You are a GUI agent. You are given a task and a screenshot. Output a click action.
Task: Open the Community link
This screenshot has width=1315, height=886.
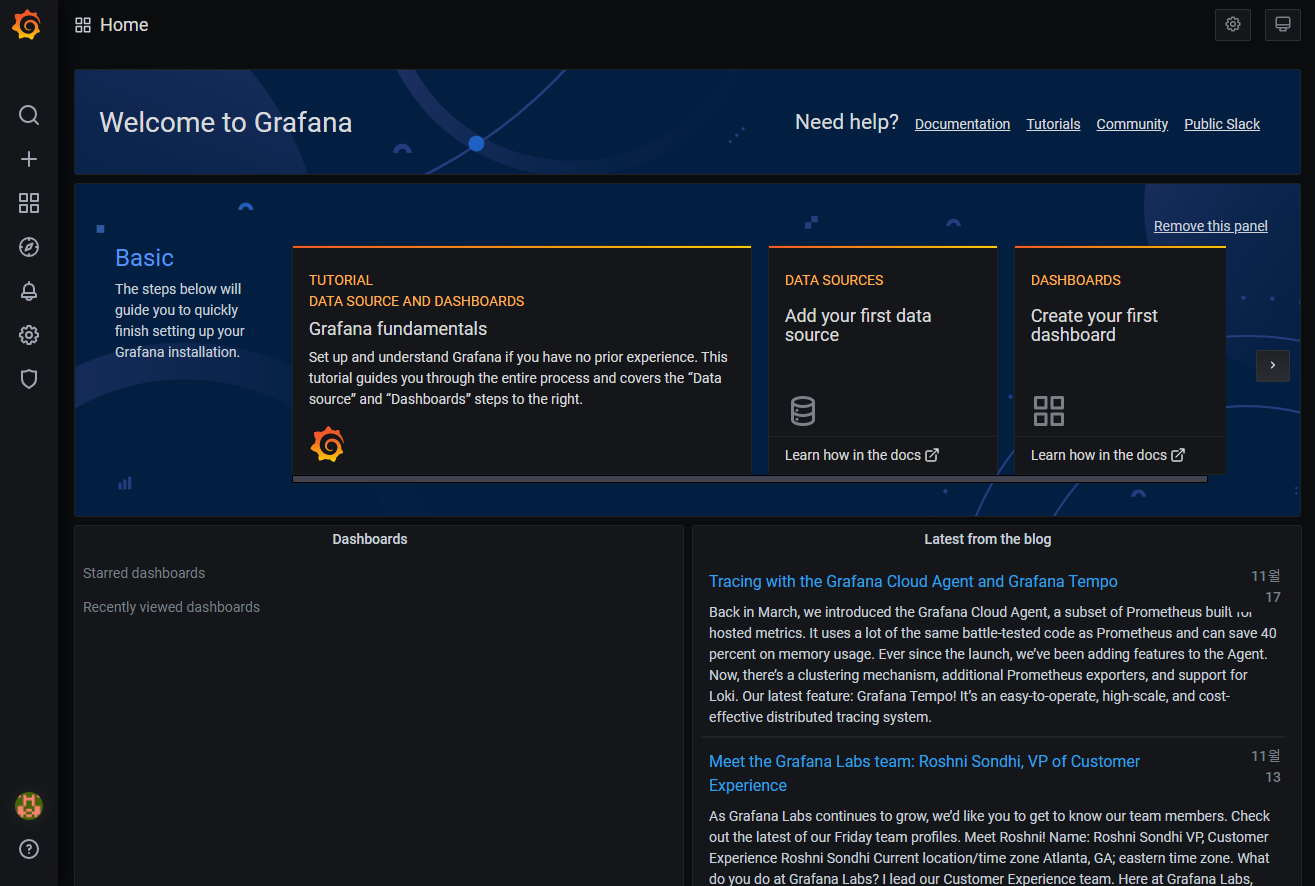point(1132,124)
